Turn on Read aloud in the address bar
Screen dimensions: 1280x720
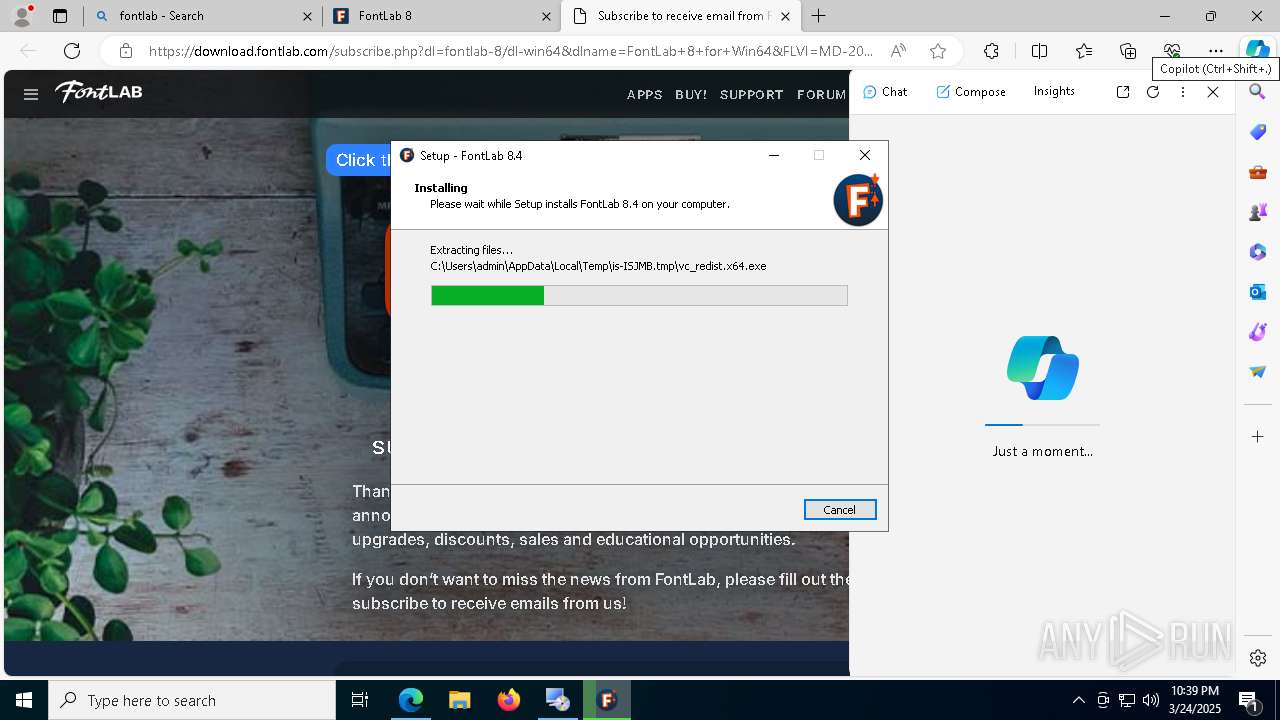click(x=898, y=51)
